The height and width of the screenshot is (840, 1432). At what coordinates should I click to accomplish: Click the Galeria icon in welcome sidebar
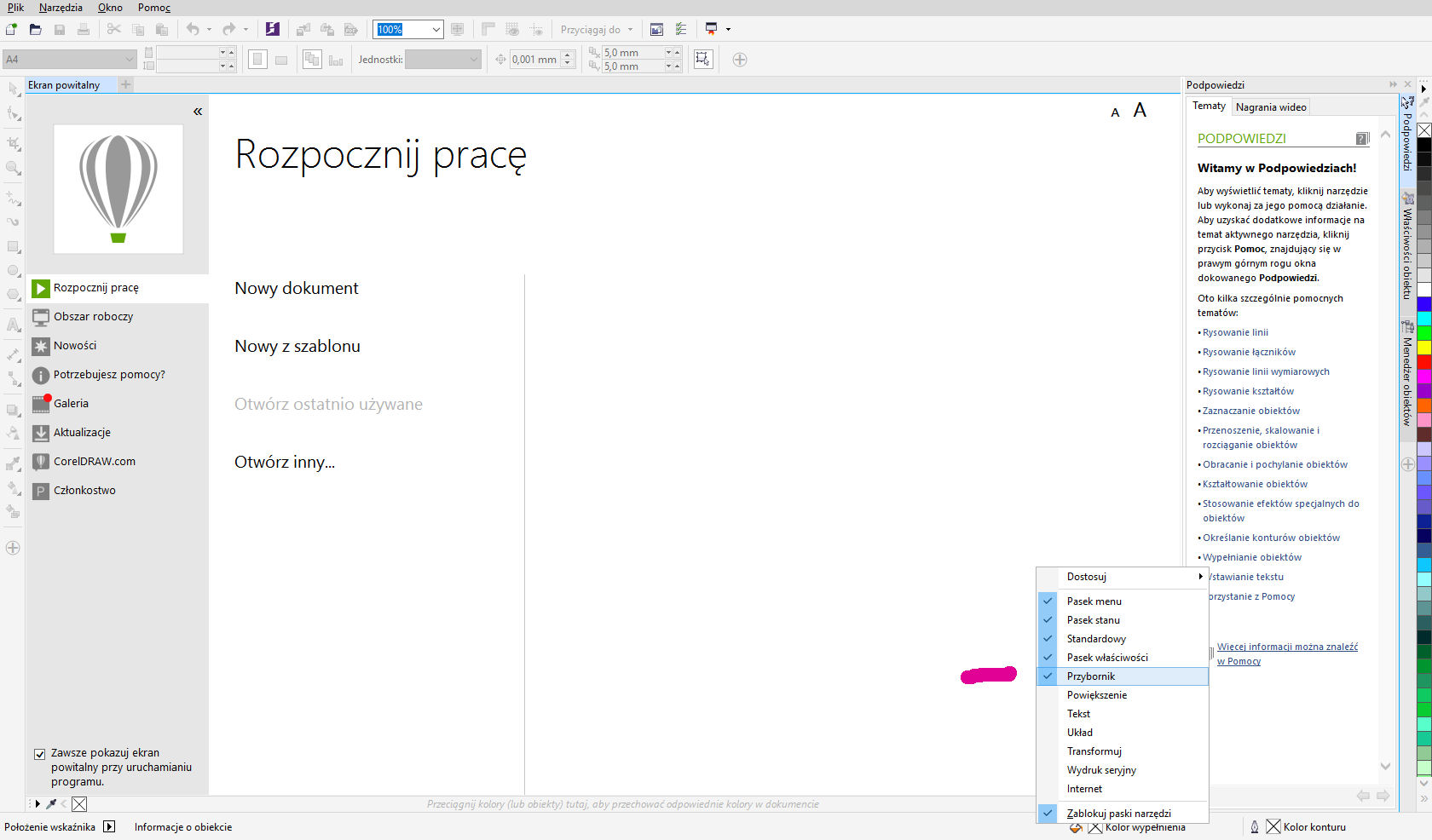coord(40,404)
